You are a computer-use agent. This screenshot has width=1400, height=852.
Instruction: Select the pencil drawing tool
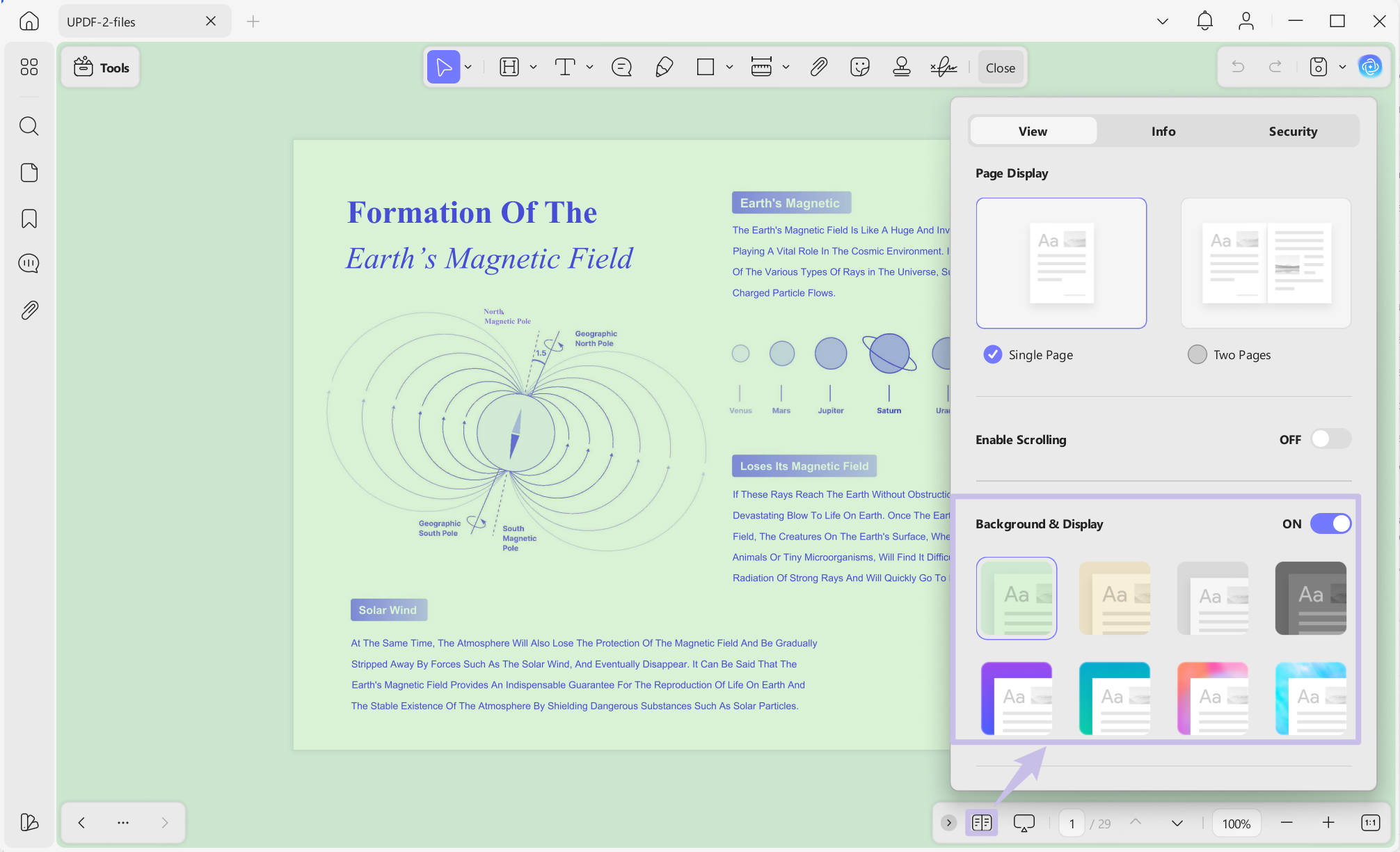click(664, 68)
